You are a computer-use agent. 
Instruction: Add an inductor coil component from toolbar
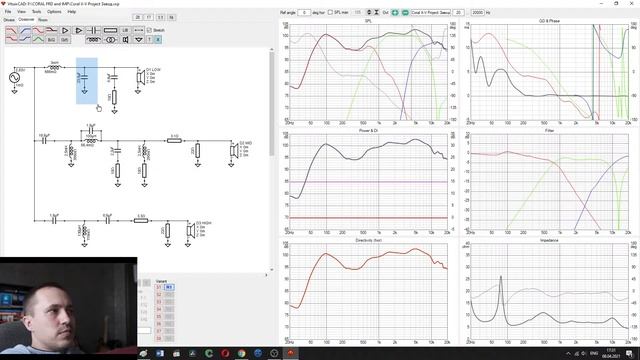[93, 40]
